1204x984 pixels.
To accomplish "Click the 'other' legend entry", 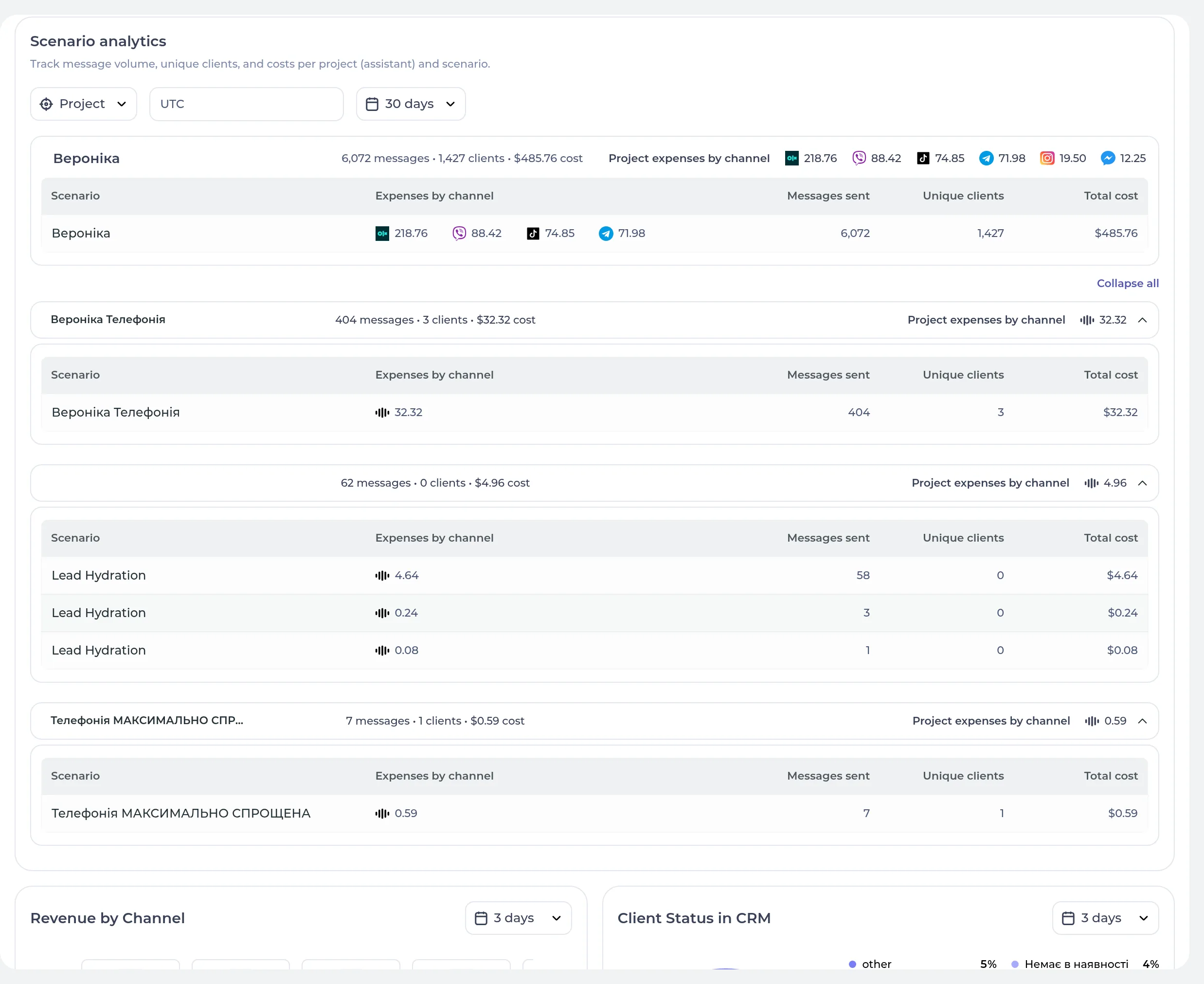I will [871, 964].
